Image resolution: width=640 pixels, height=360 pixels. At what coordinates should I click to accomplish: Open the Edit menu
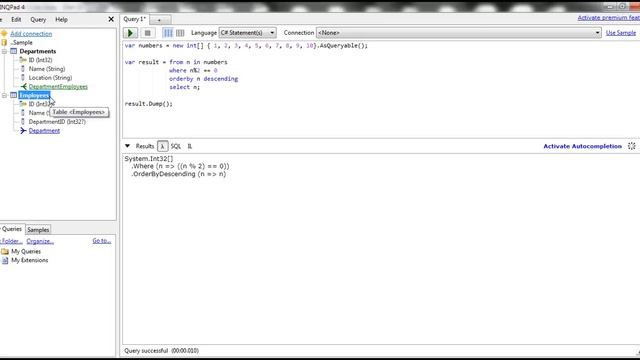coord(16,19)
